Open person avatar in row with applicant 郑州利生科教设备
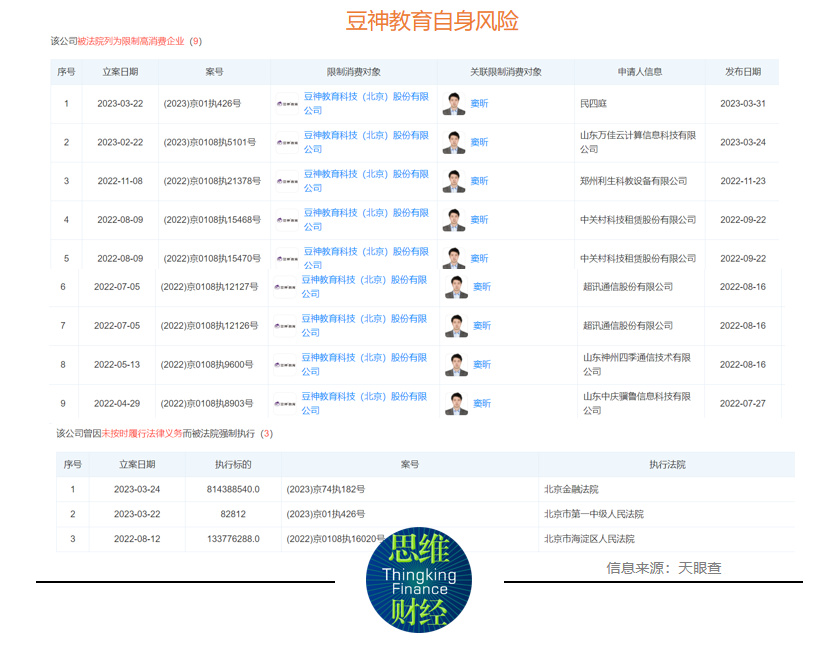 pos(454,181)
